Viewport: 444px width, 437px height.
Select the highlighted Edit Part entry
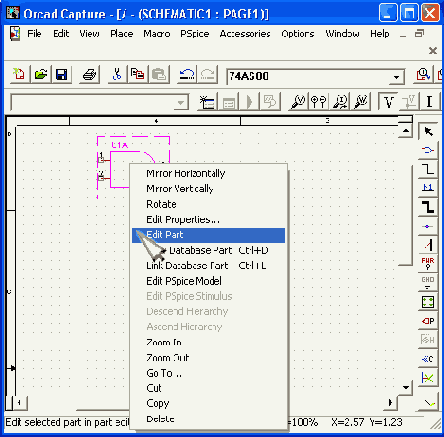tap(208, 235)
